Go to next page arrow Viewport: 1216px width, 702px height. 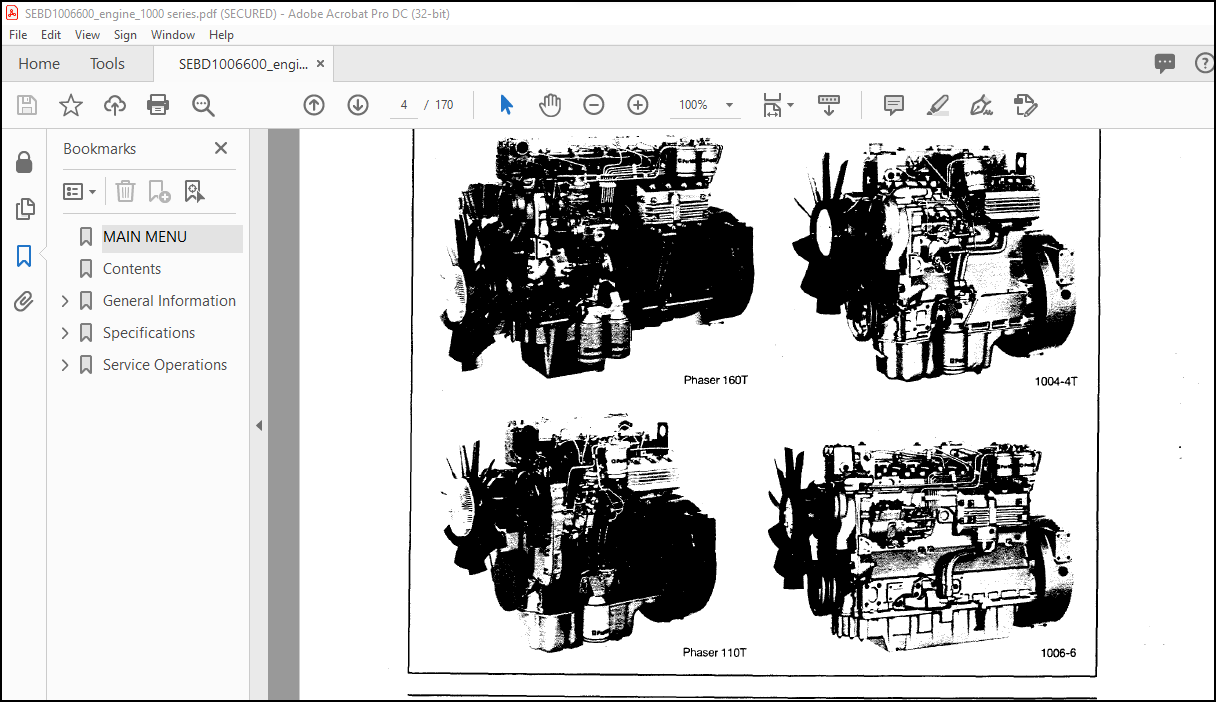pyautogui.click(x=358, y=105)
